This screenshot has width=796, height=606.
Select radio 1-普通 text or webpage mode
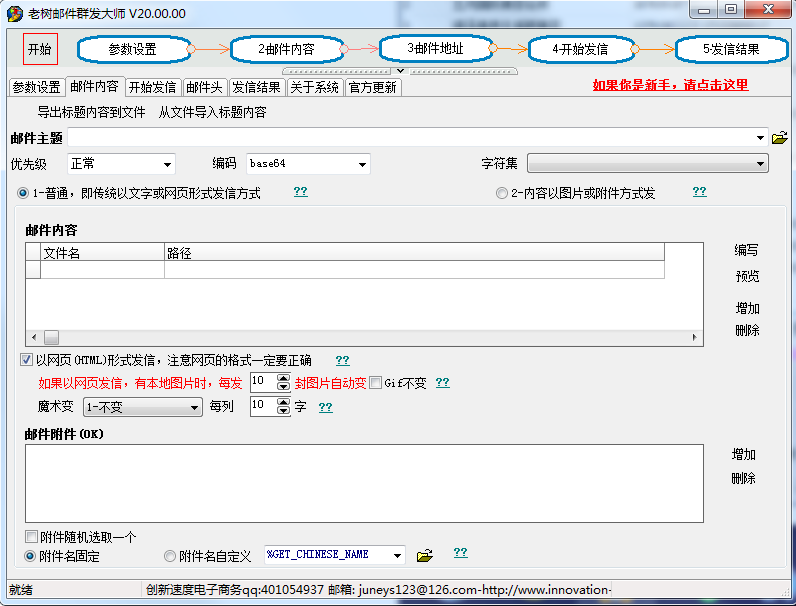tap(23, 193)
